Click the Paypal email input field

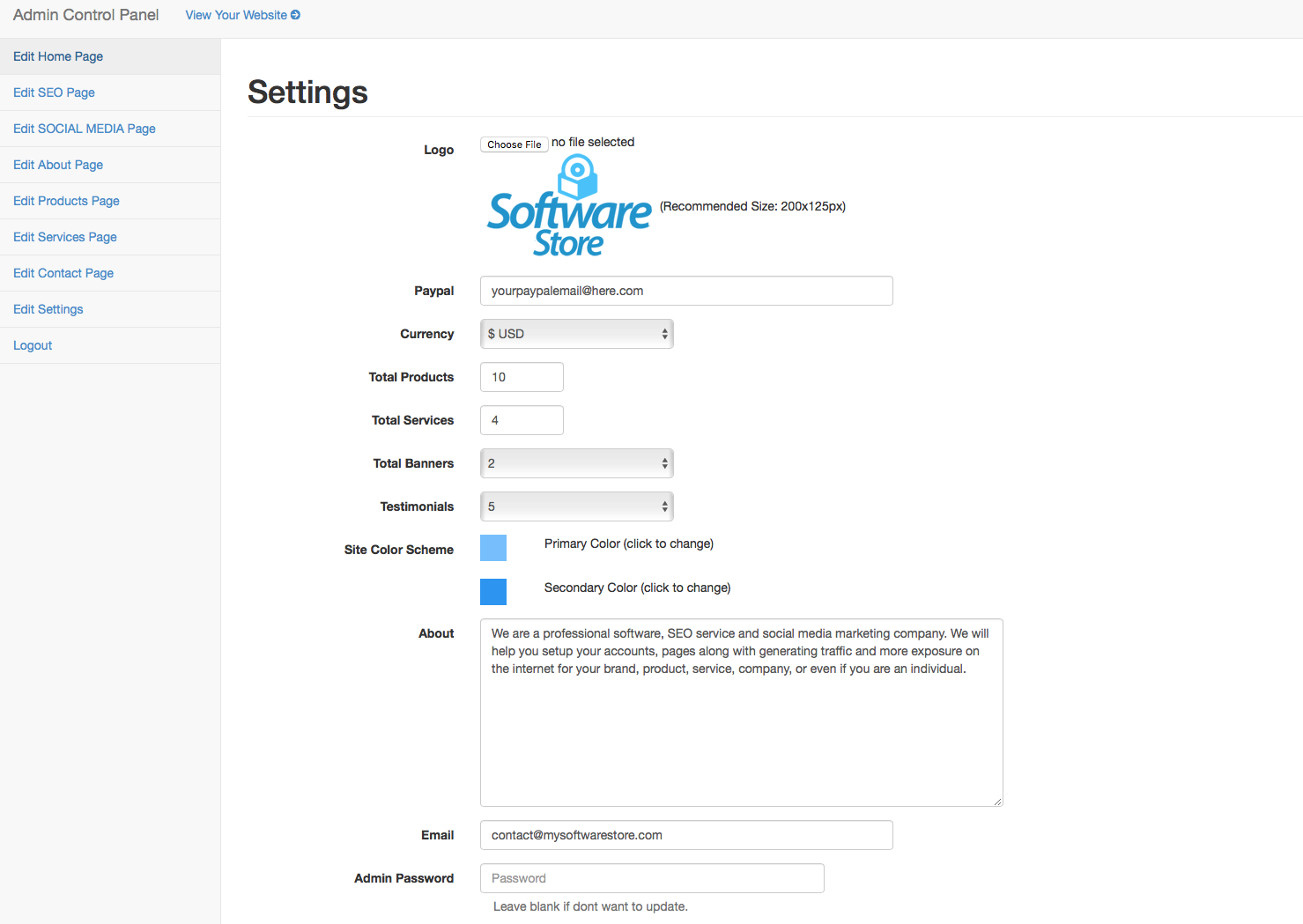point(686,291)
